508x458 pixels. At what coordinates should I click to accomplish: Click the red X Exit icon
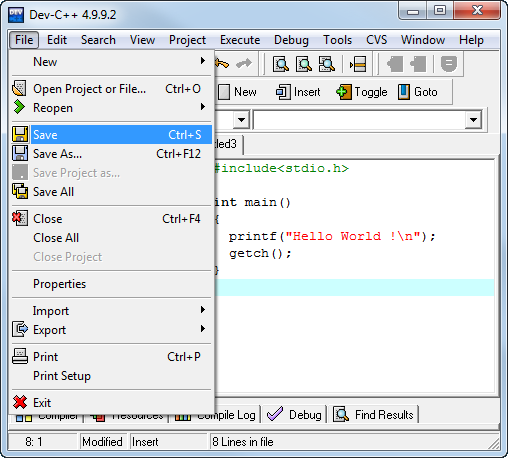(20, 402)
